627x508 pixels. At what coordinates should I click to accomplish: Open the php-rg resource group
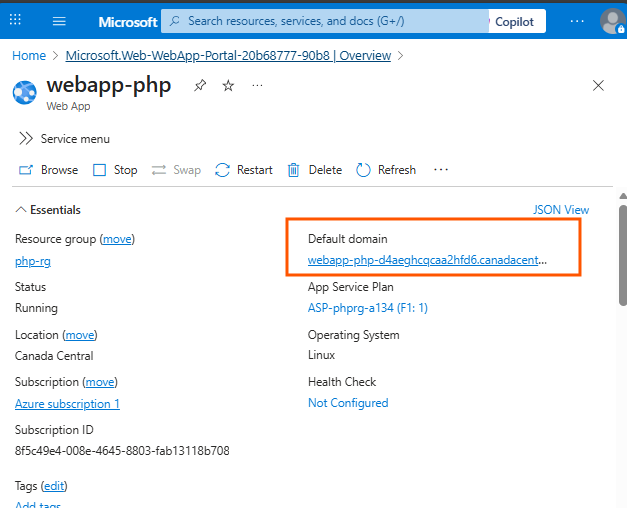(x=33, y=261)
